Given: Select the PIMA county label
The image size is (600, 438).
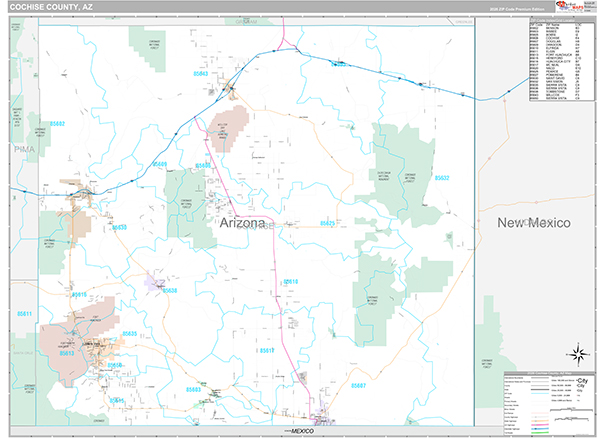Looking at the screenshot, I should pyautogui.click(x=24, y=149).
